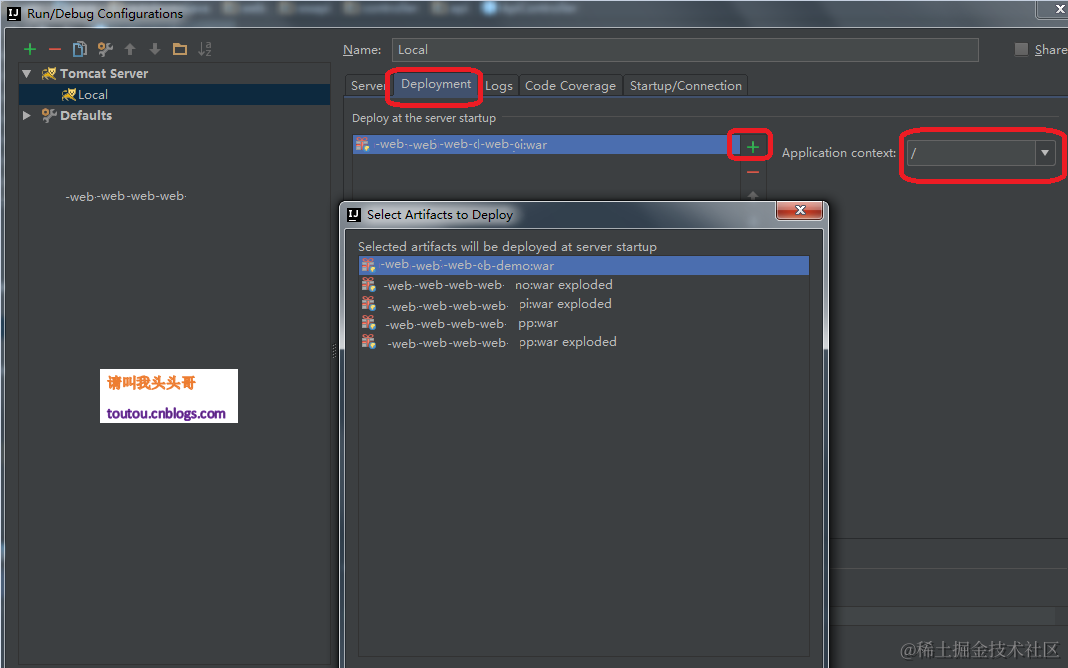Viewport: 1068px width, 668px height.
Task: Select the Startup/Connection tab
Action: (685, 86)
